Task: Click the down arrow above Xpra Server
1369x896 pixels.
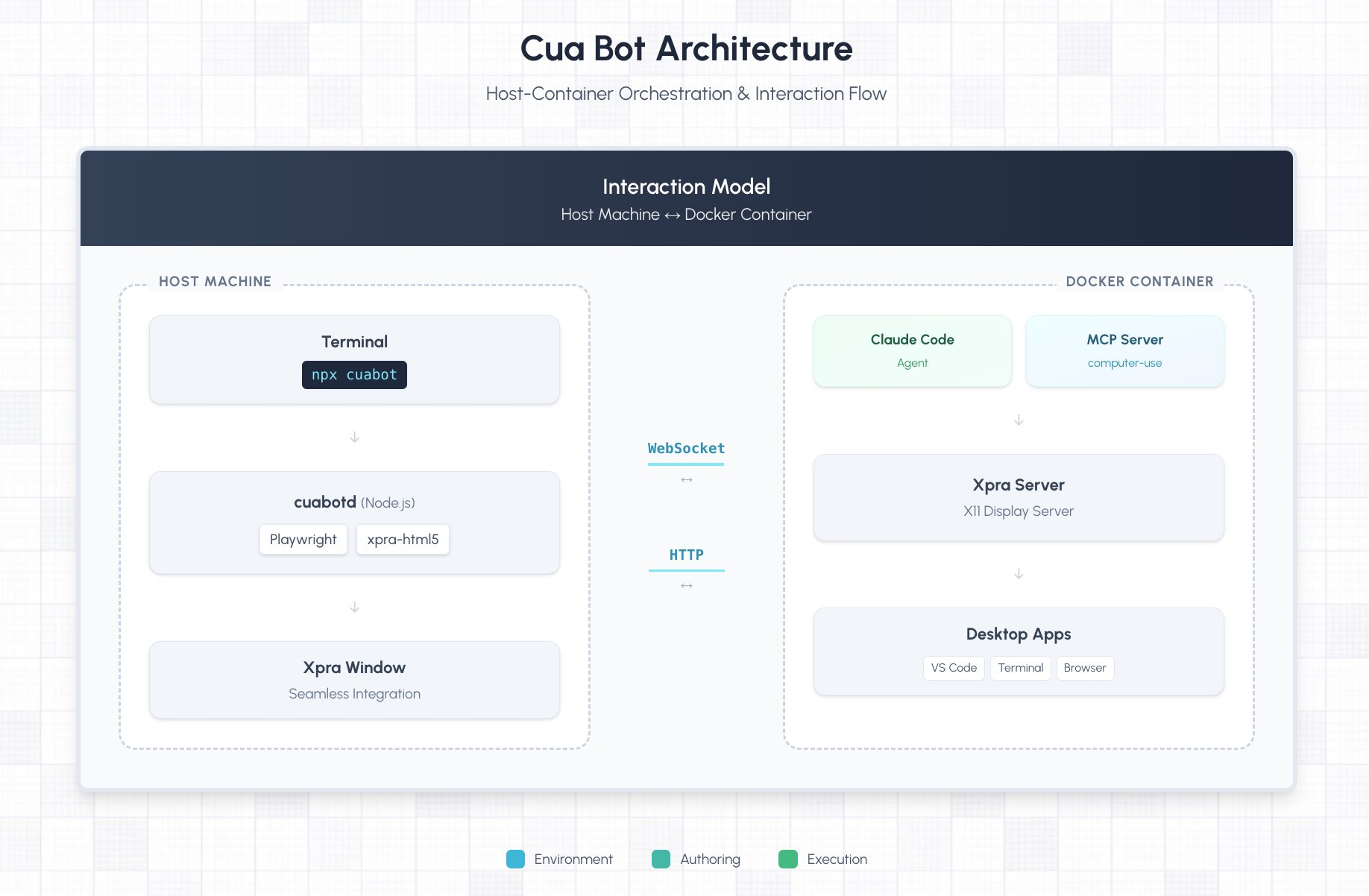Action: [1019, 420]
